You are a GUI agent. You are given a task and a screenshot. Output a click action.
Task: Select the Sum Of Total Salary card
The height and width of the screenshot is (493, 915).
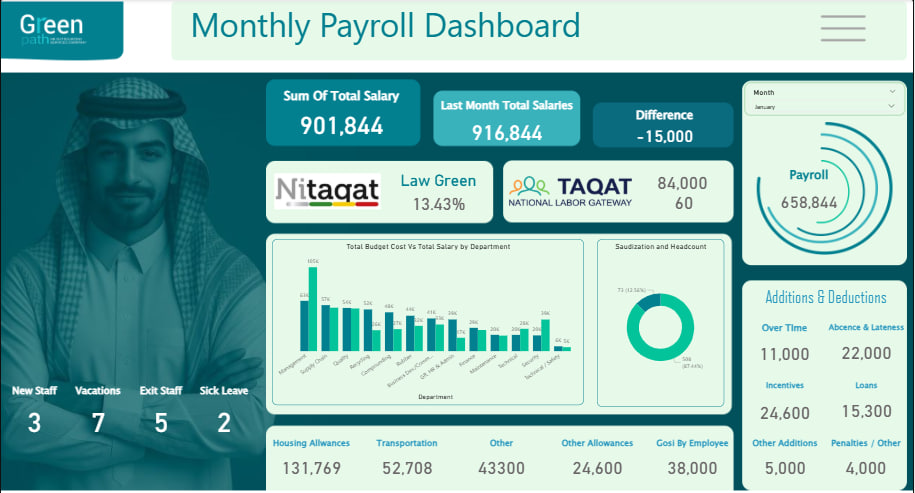[341, 113]
